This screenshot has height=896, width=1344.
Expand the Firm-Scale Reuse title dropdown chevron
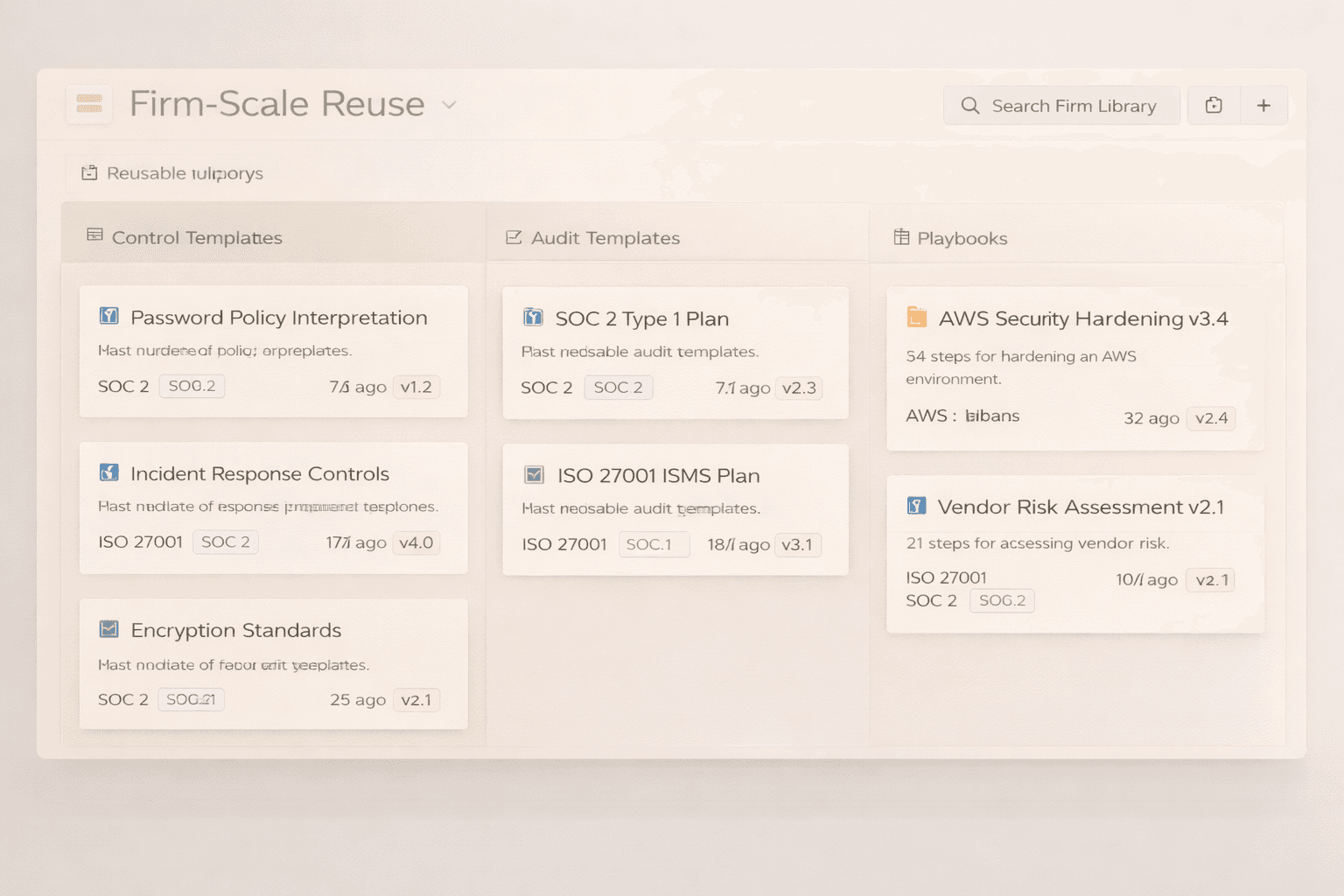click(x=449, y=105)
